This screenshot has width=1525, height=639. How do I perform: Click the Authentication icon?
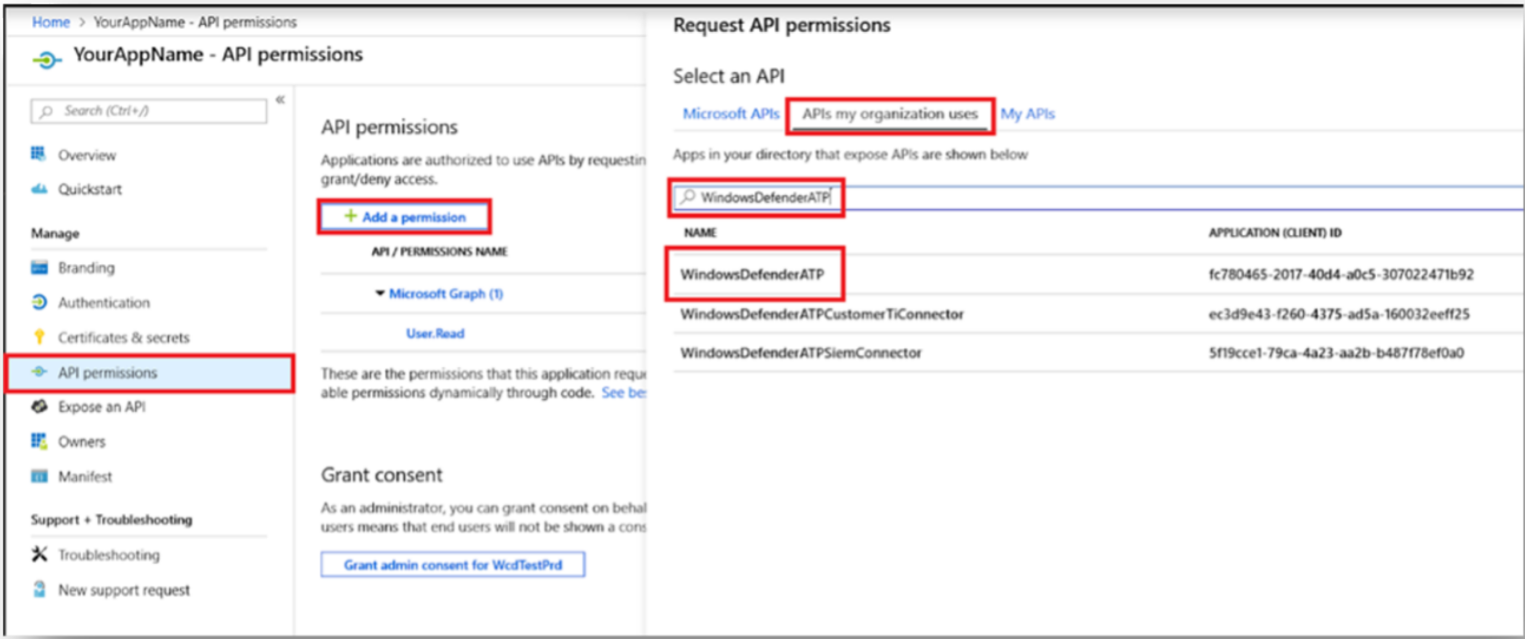coord(40,302)
